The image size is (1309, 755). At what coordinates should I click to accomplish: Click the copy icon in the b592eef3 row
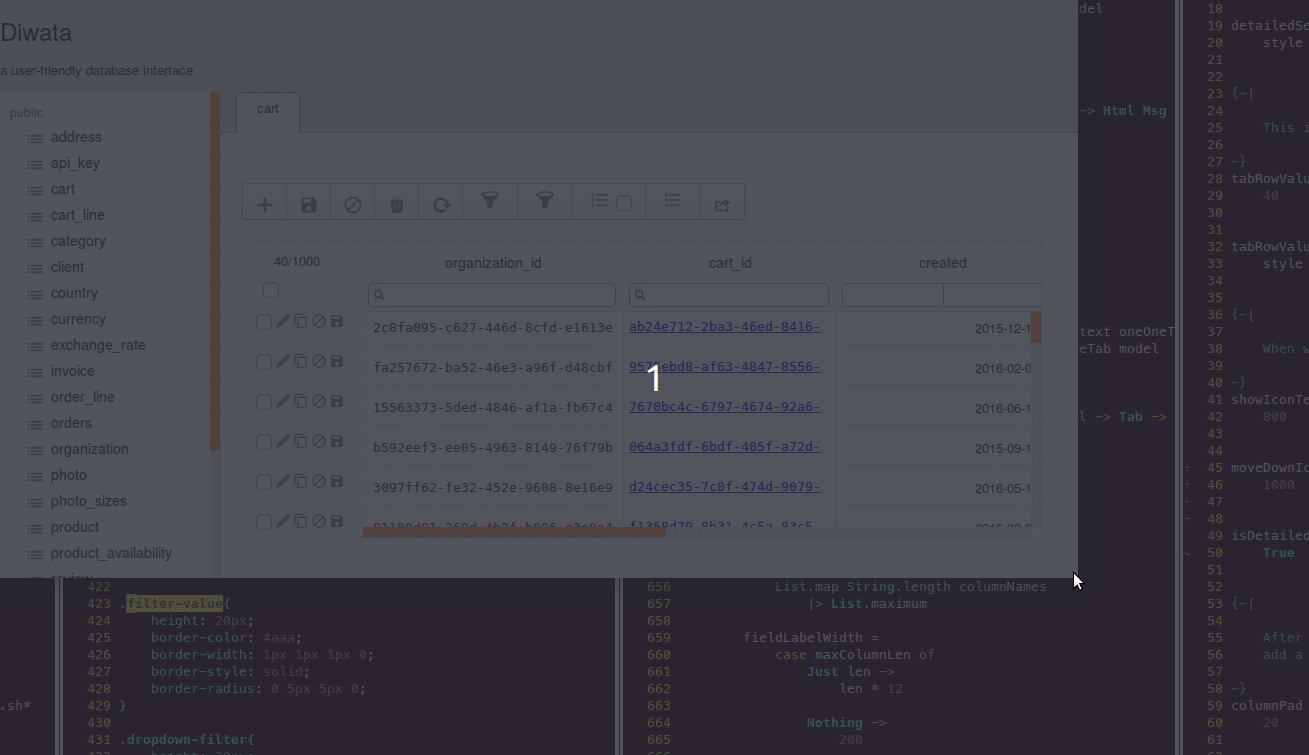(301, 441)
